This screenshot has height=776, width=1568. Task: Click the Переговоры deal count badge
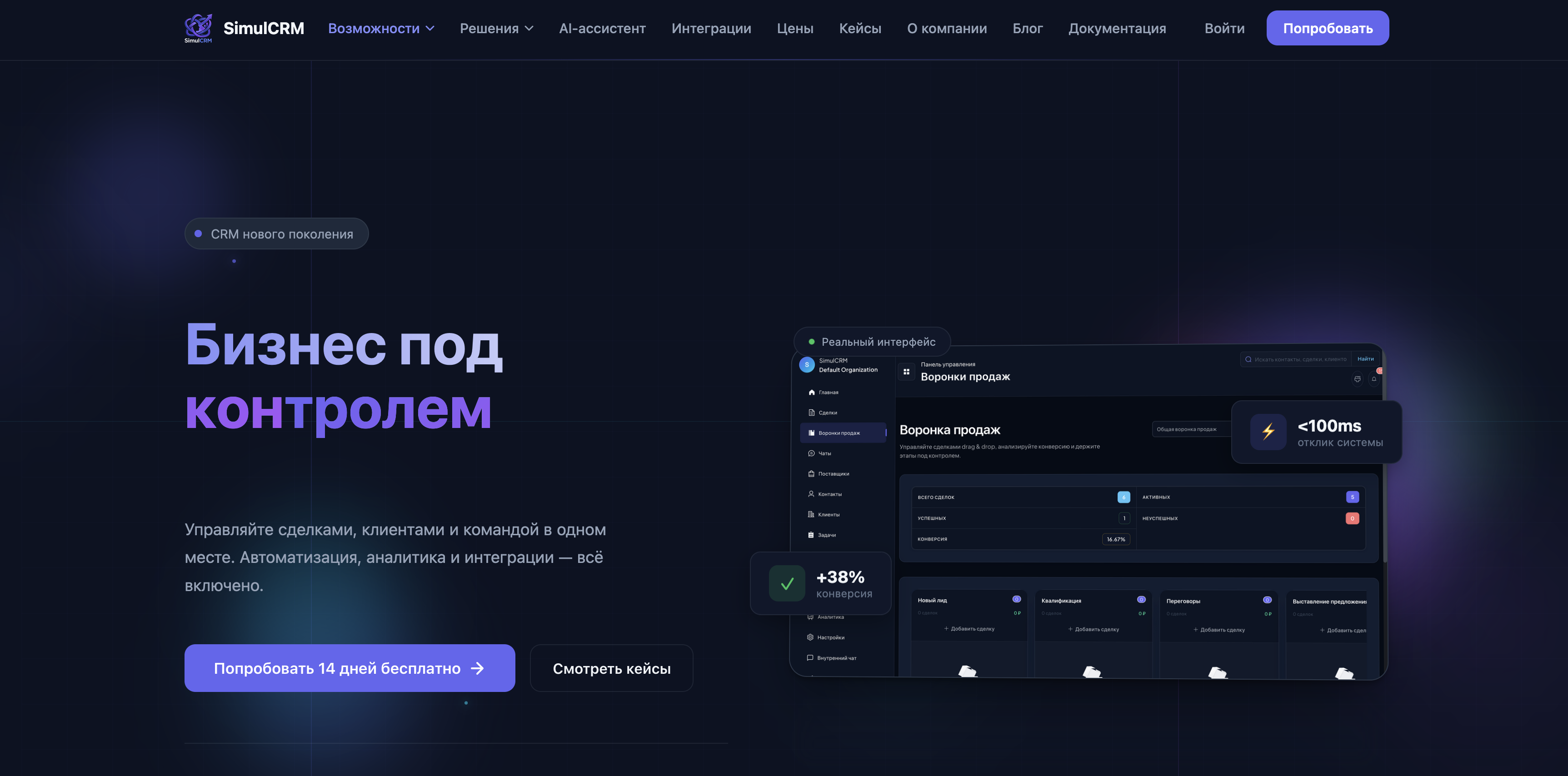click(1267, 600)
